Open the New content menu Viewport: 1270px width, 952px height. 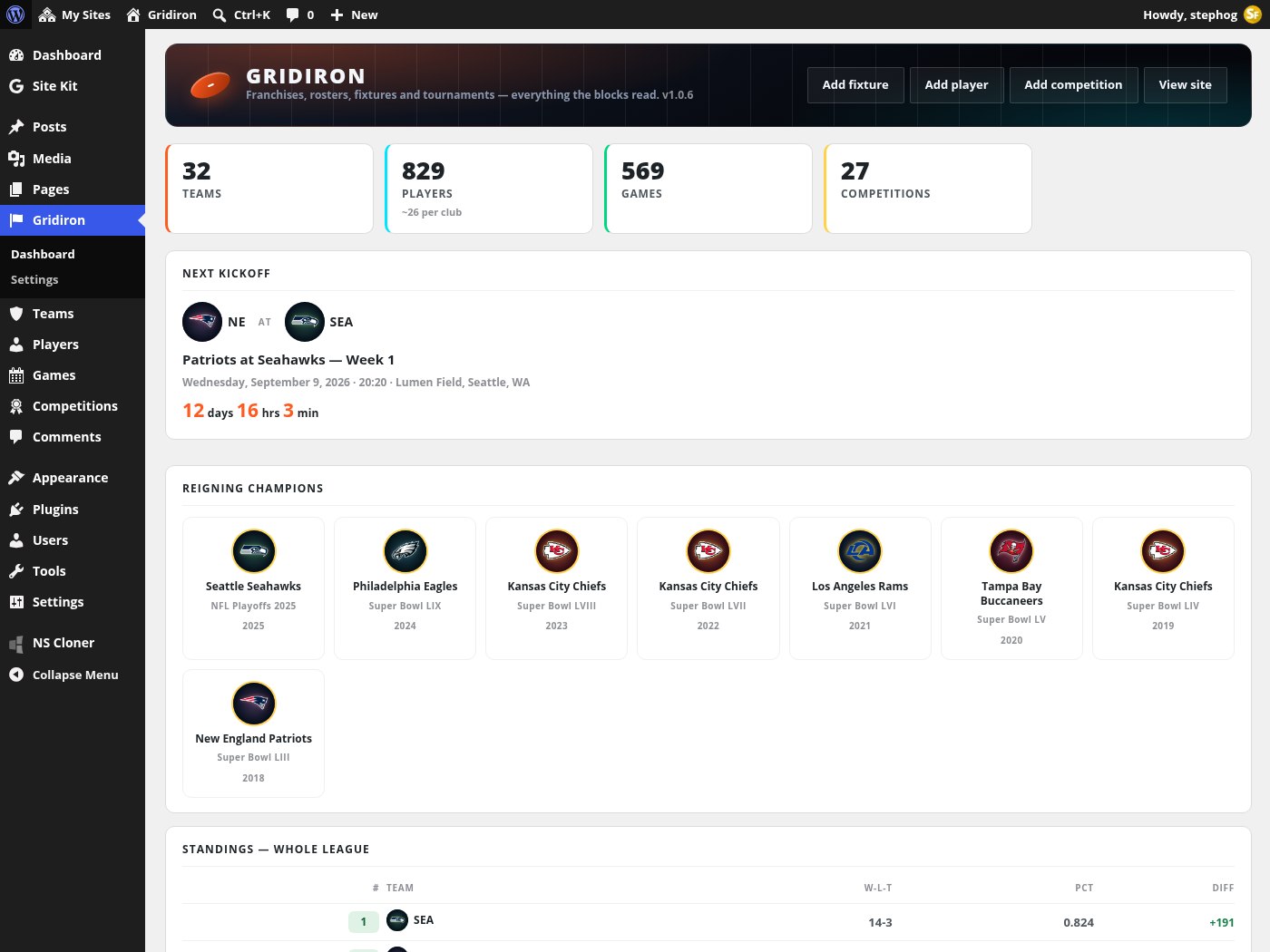(354, 15)
